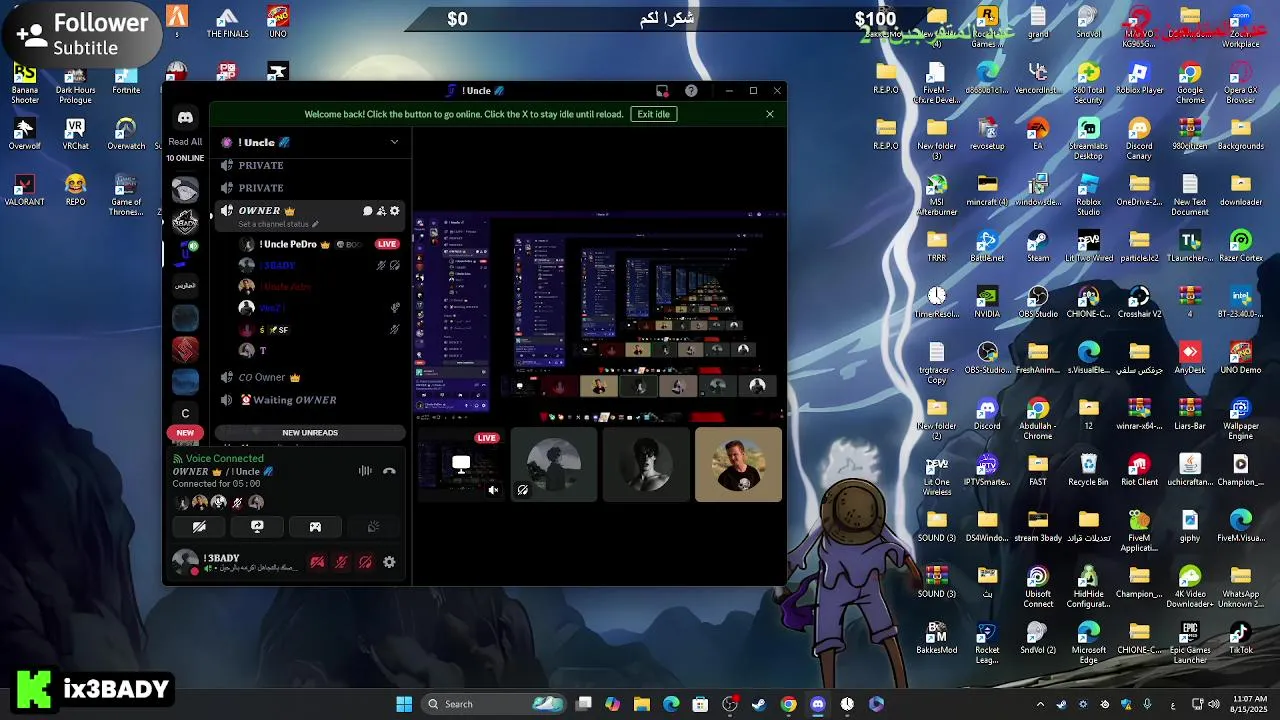
Task: Open the 3BADY server icon in sidebar
Action: point(185,222)
